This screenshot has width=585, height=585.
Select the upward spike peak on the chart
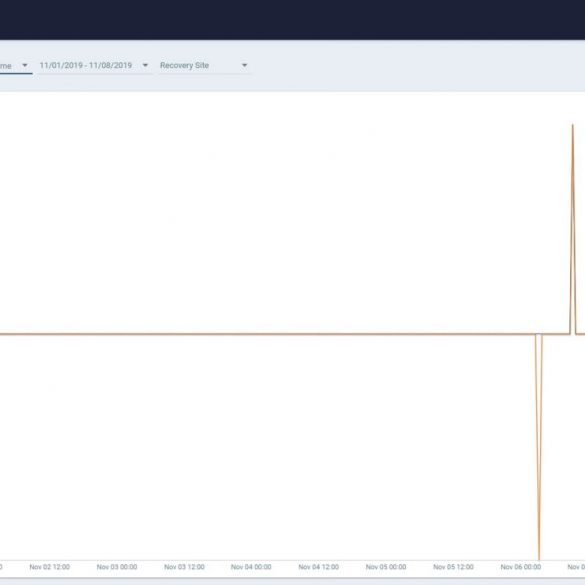pyautogui.click(x=573, y=125)
